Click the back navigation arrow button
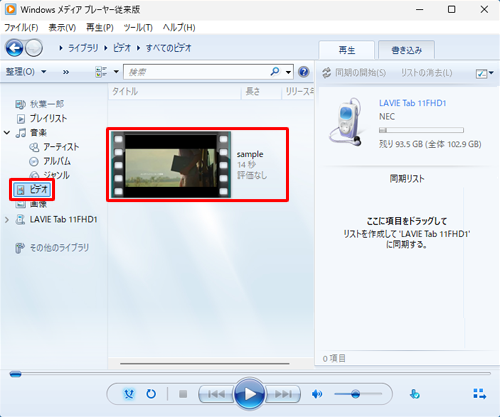 tap(14, 48)
